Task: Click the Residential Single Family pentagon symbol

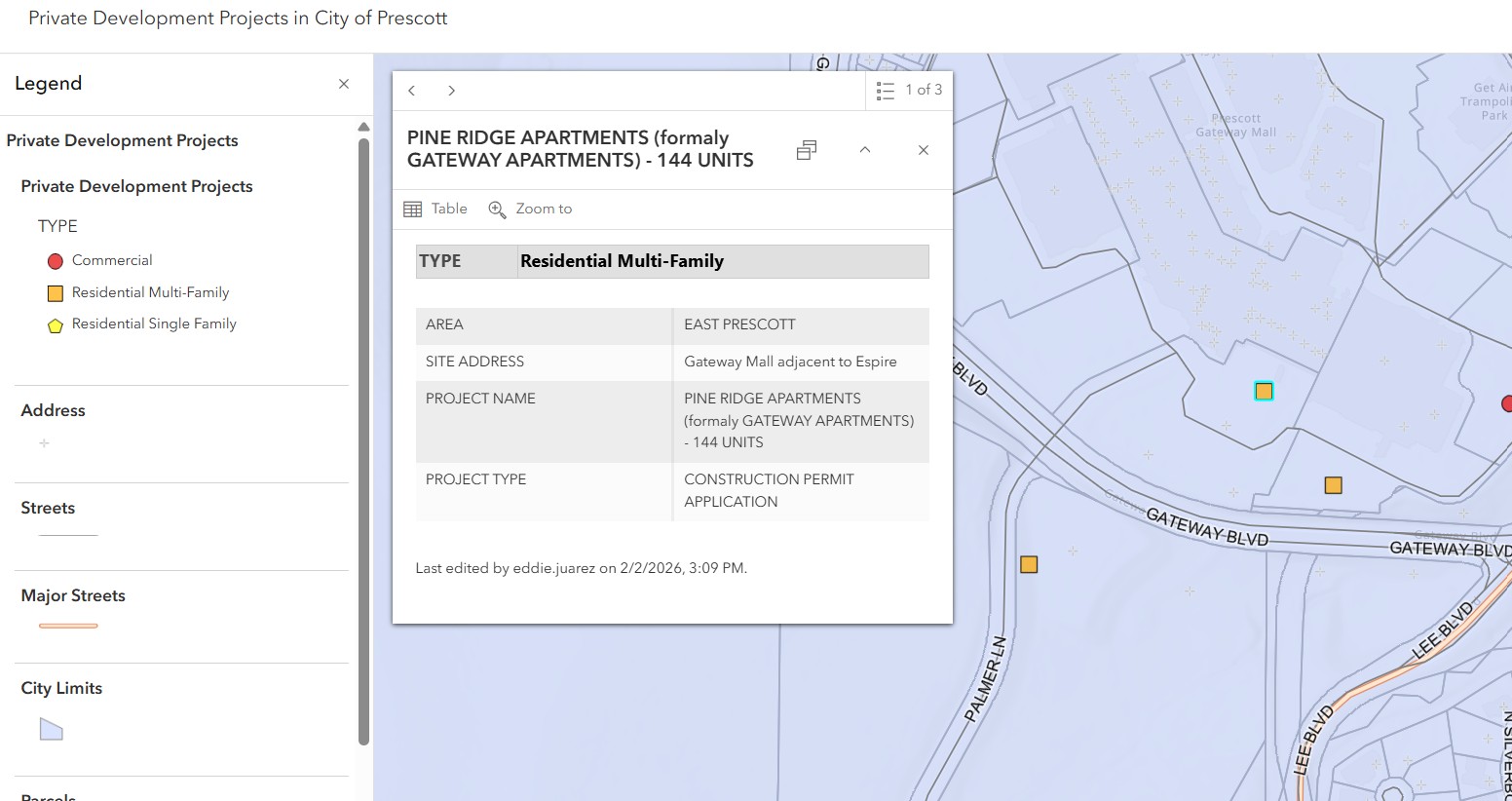Action: pos(56,324)
